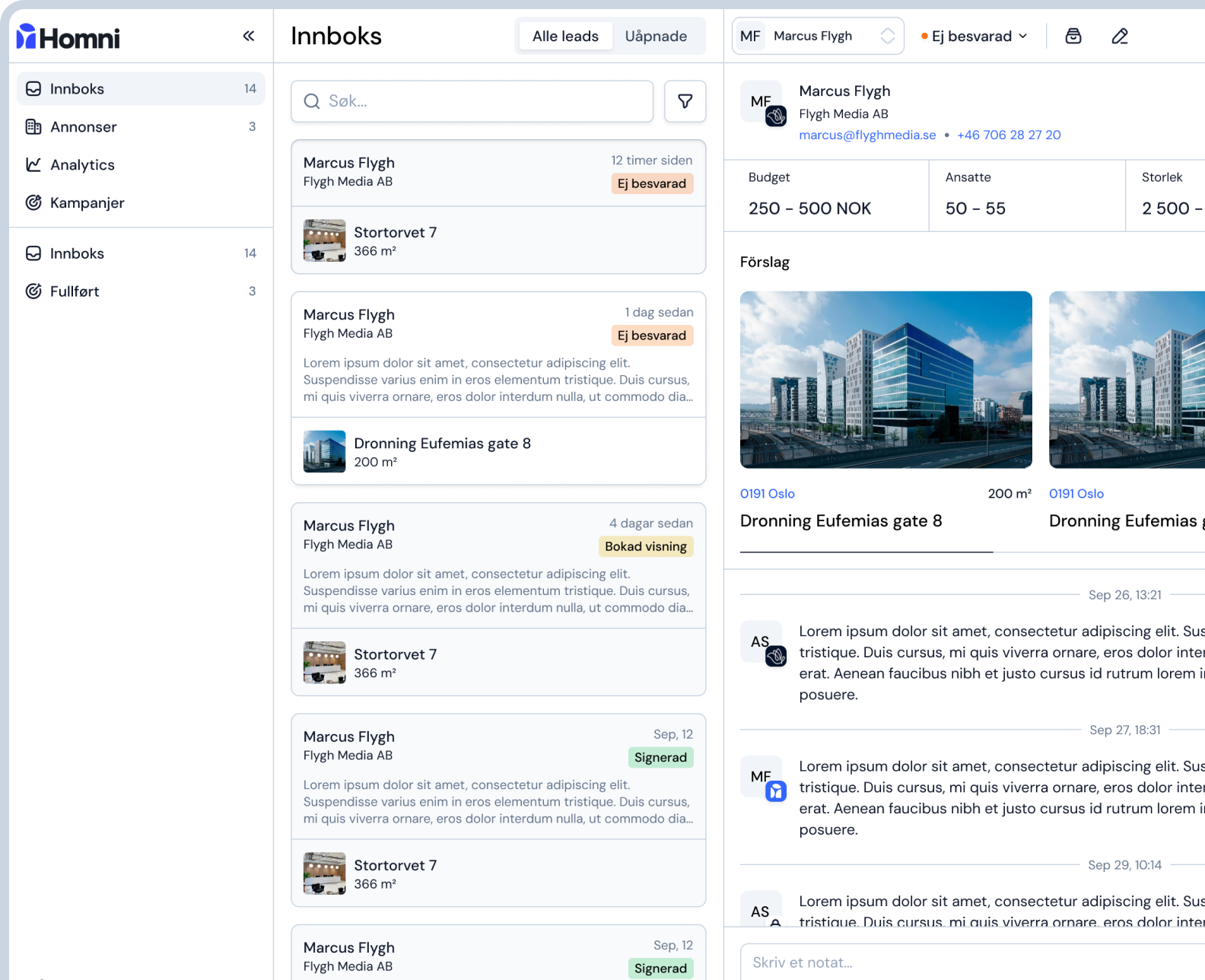The width and height of the screenshot is (1205, 980).
Task: Open Annonser in the sidebar
Action: pos(83,127)
